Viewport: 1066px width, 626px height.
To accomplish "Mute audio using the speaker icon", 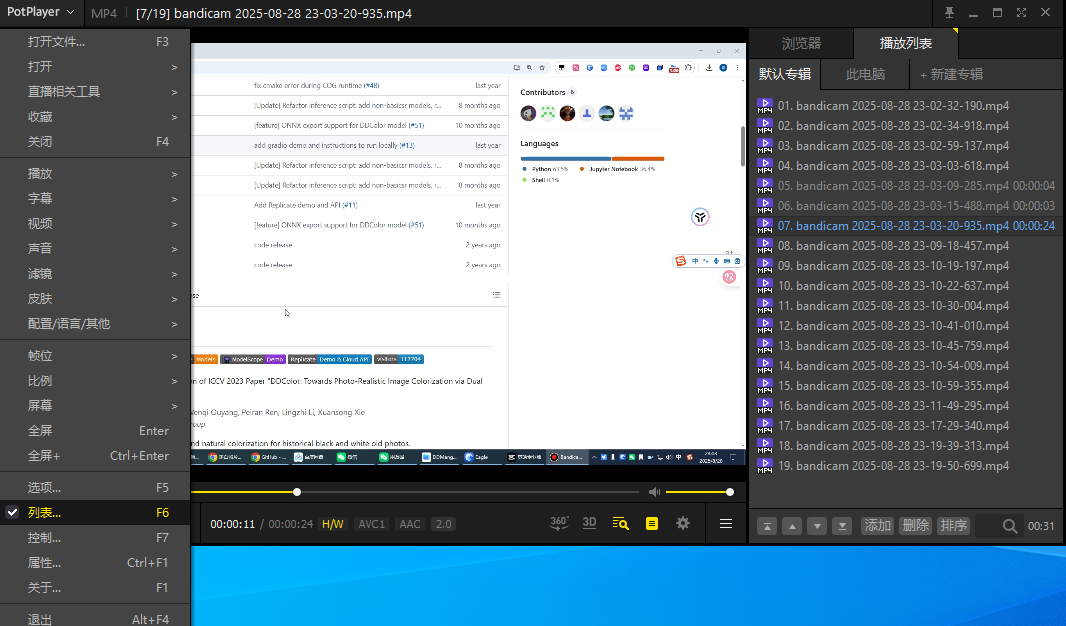I will 654,492.
